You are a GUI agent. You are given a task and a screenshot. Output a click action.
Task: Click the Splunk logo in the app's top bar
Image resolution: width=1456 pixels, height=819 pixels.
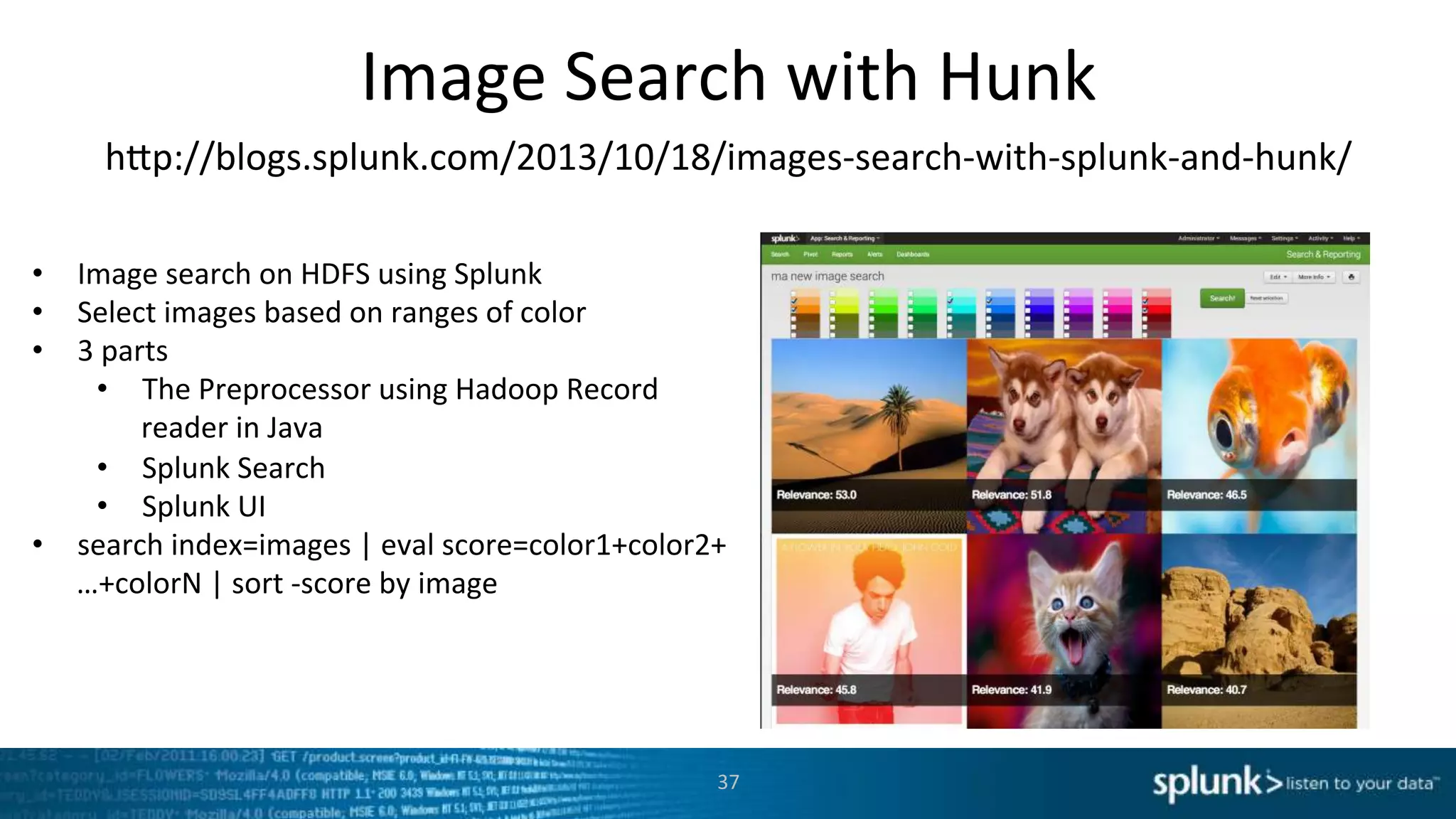point(785,239)
